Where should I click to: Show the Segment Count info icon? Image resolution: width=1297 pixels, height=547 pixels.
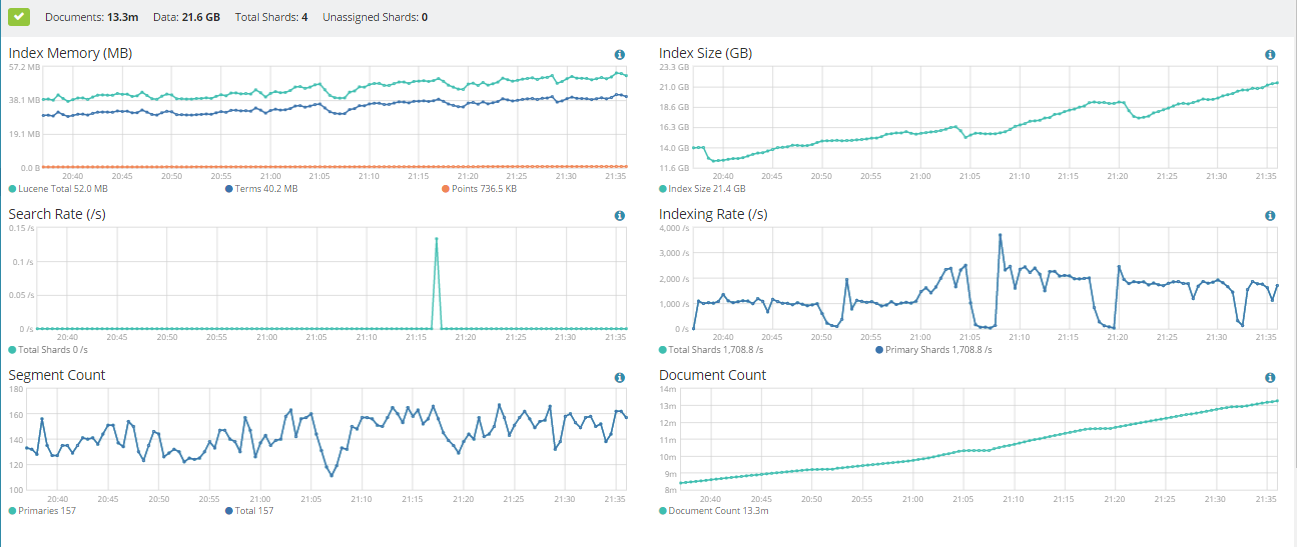(619, 377)
